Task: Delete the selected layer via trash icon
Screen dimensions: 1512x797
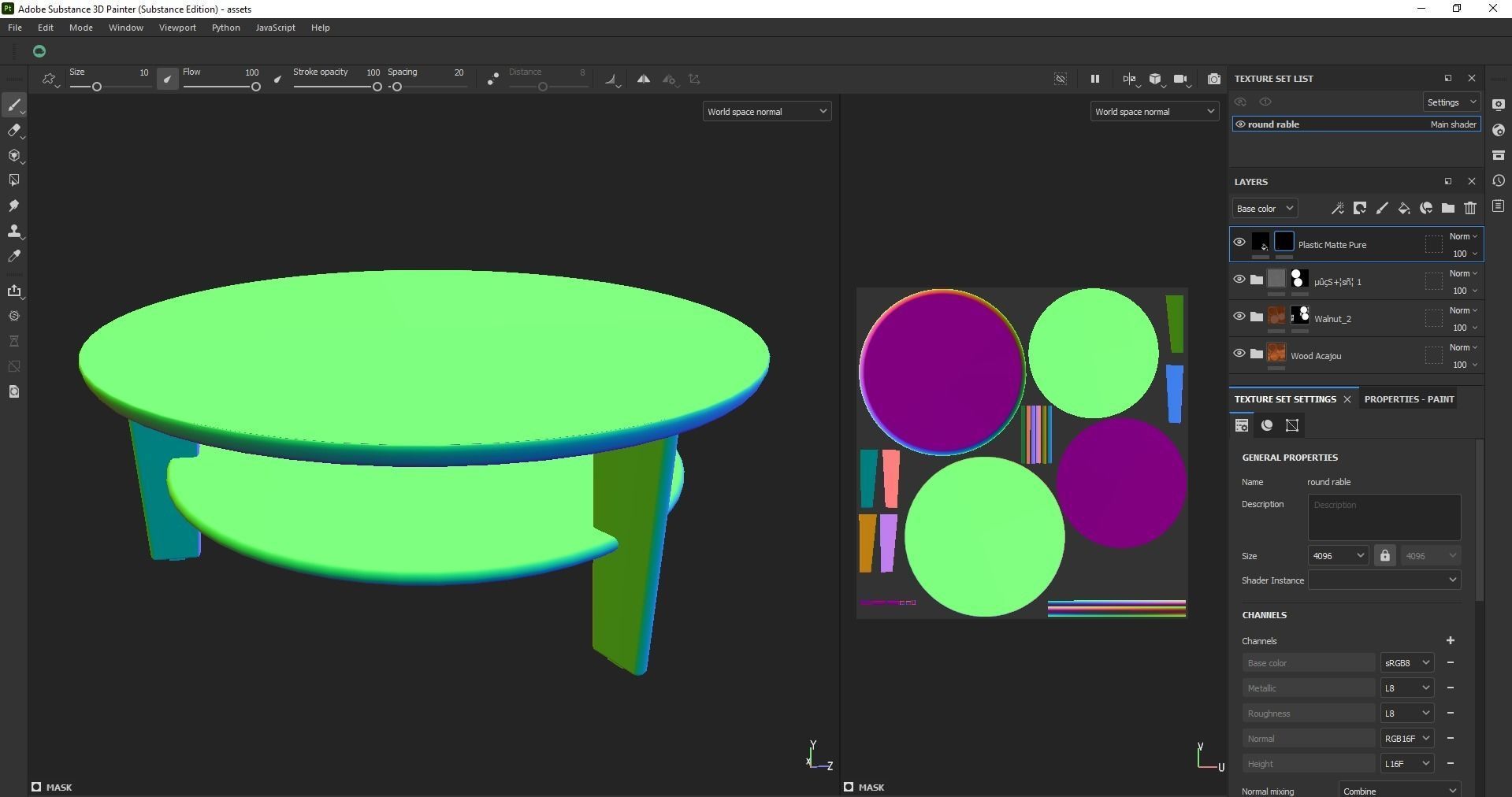Action: [1470, 208]
